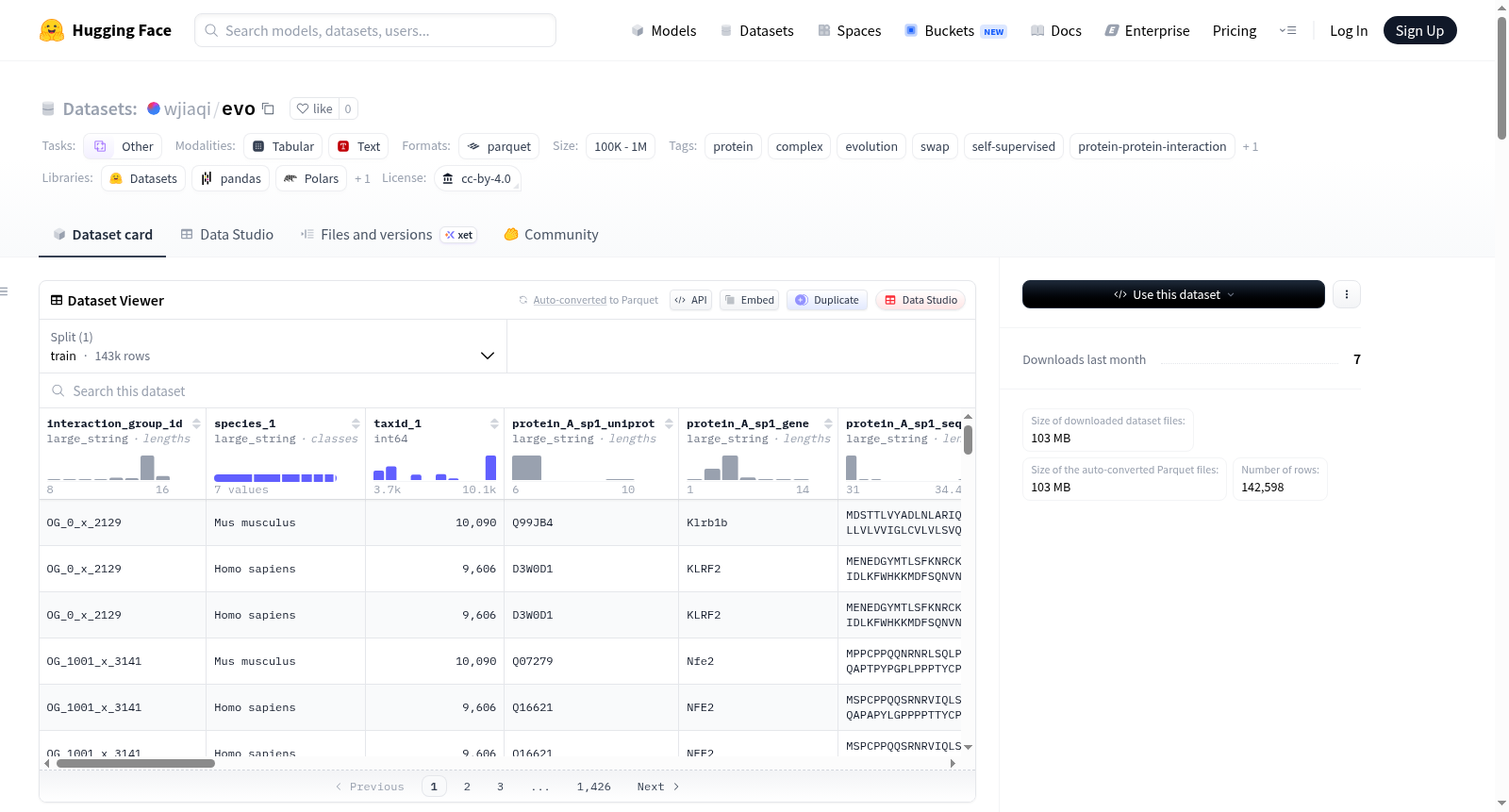Open Data Studio from viewer header
The width and height of the screenshot is (1509, 812).
[x=920, y=300]
